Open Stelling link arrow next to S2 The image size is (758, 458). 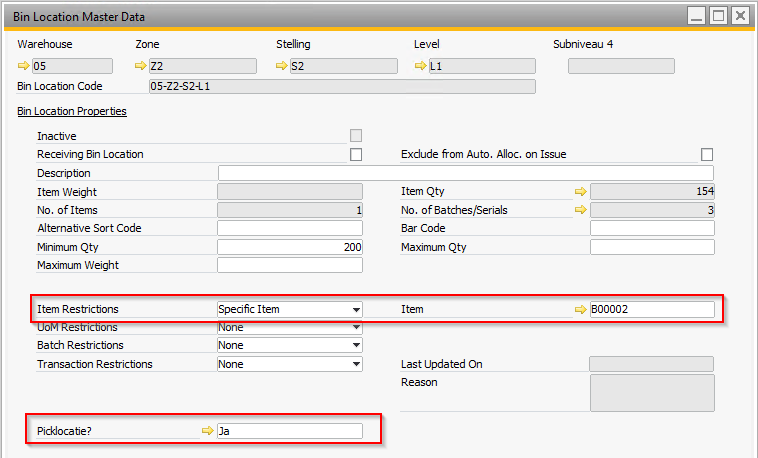pos(282,67)
